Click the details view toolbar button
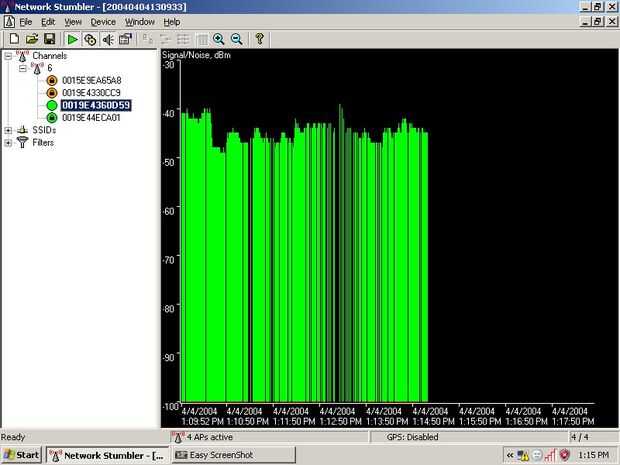This screenshot has width=620, height=465. point(202,39)
